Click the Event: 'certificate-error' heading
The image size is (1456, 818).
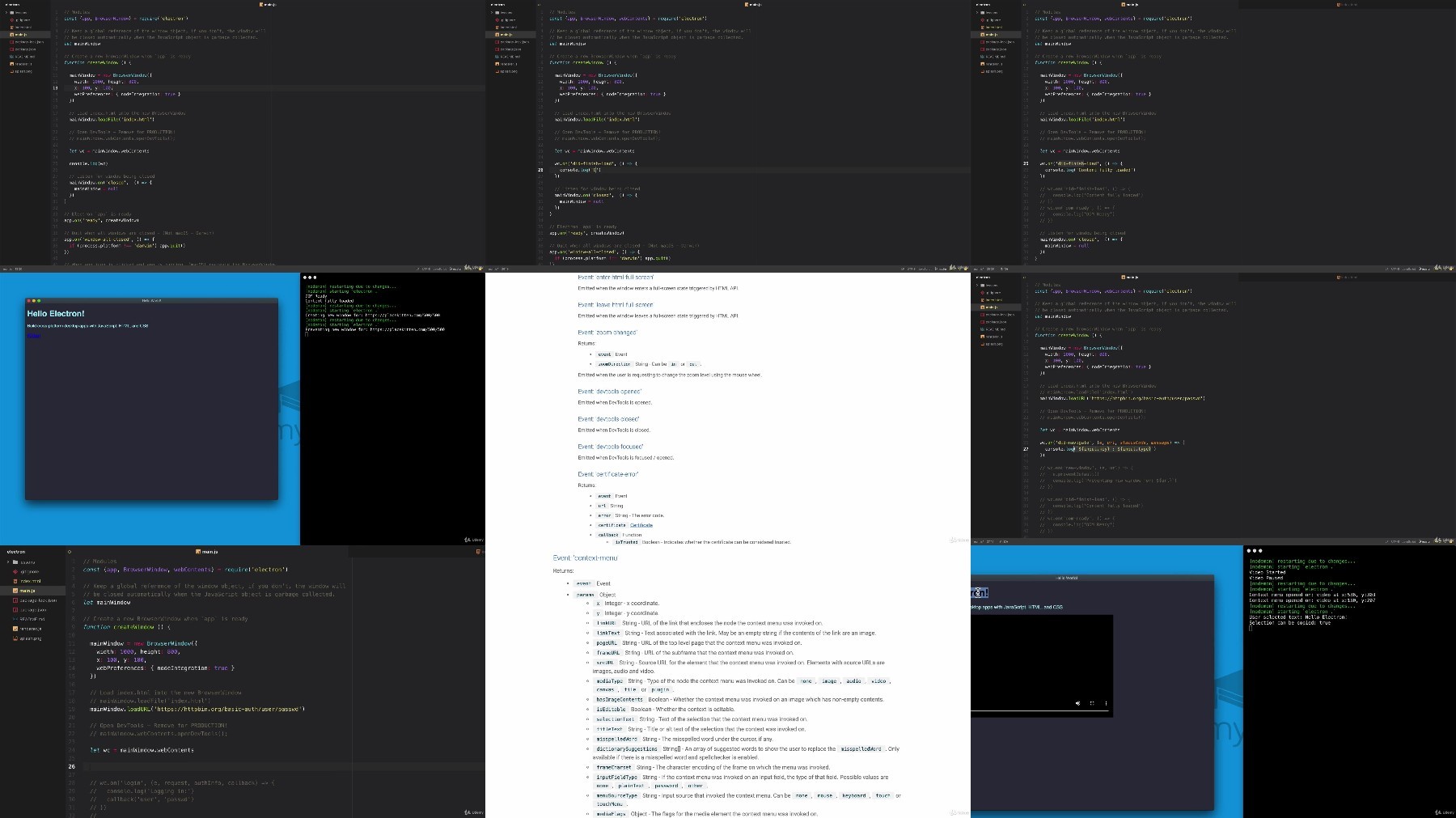coord(608,474)
